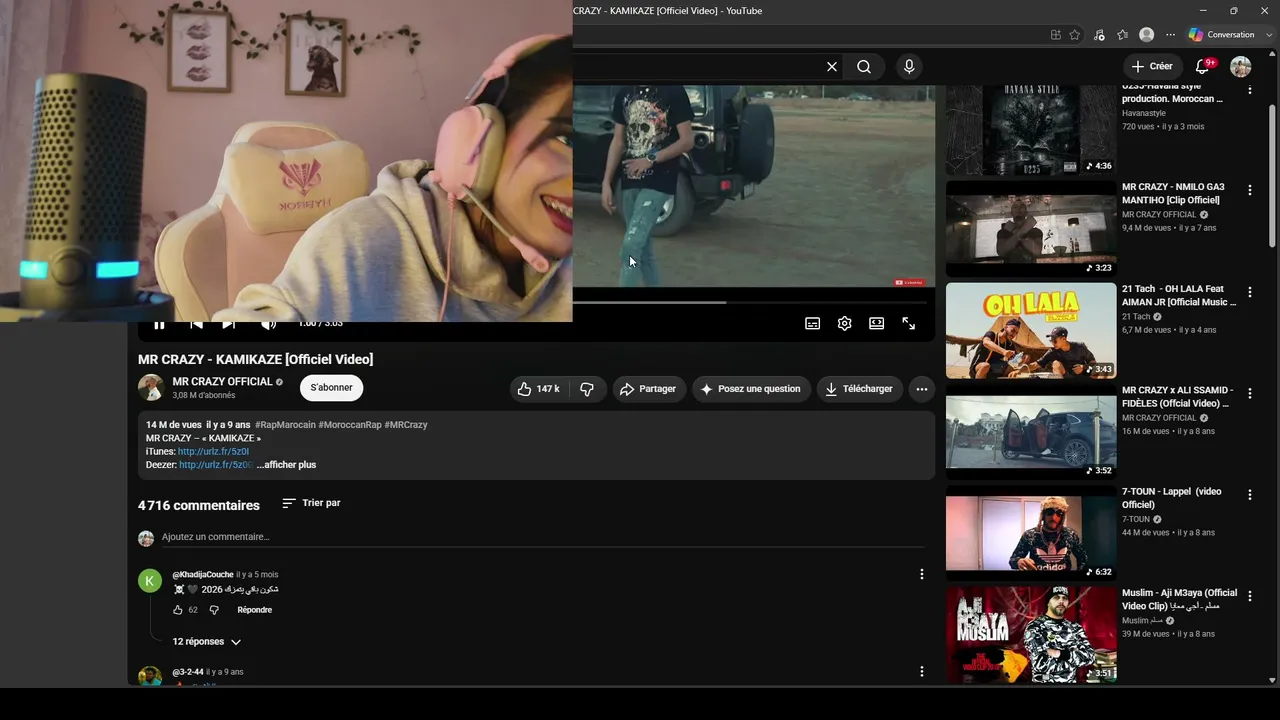
Task: Open the Deezer urlz.fr link
Action: coord(216,465)
